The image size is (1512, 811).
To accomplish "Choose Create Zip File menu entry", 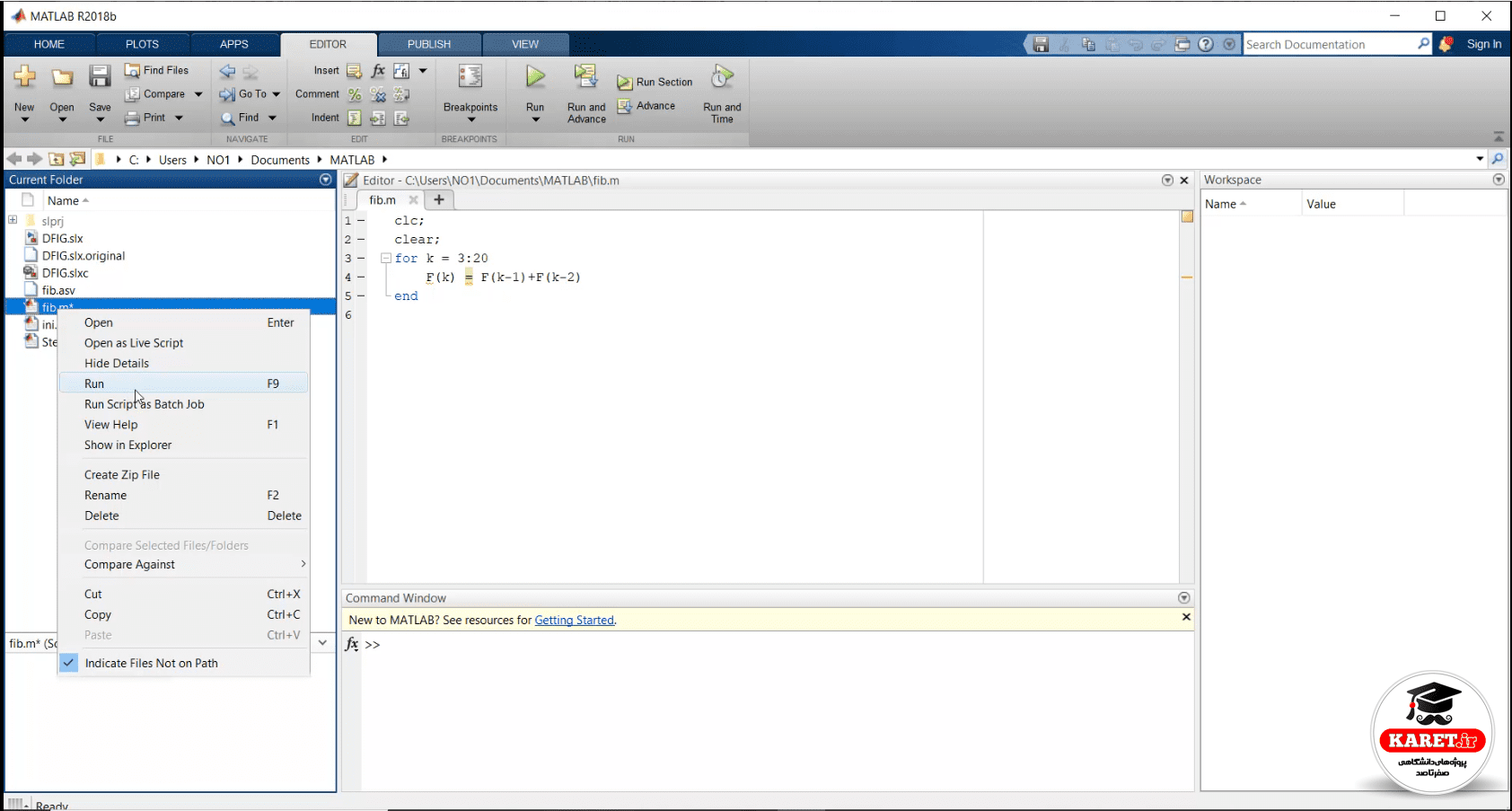I will click(x=183, y=475).
